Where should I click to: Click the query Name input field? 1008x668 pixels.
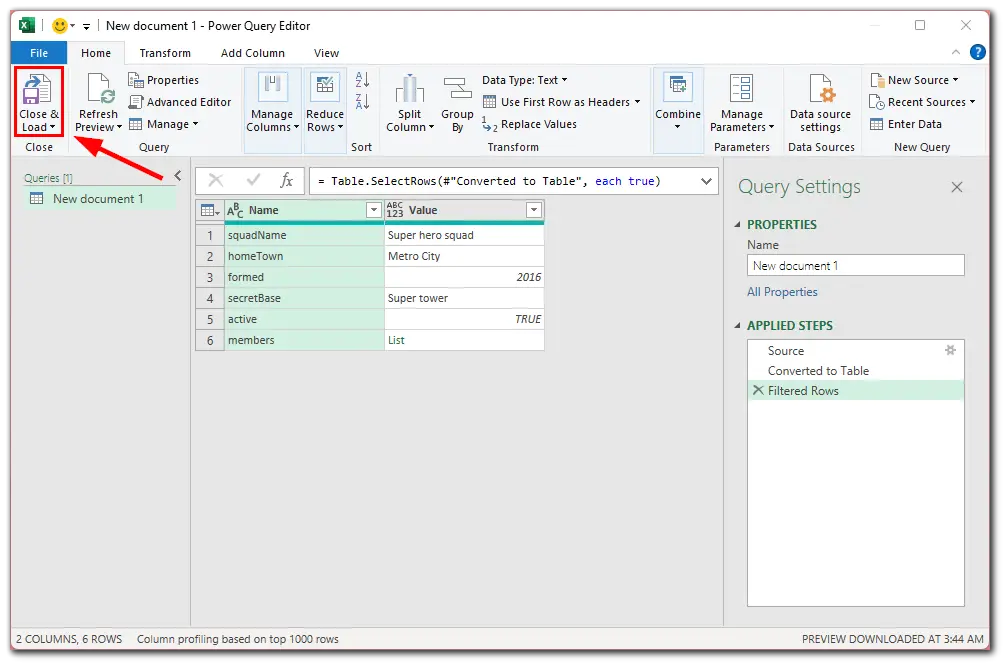click(856, 266)
